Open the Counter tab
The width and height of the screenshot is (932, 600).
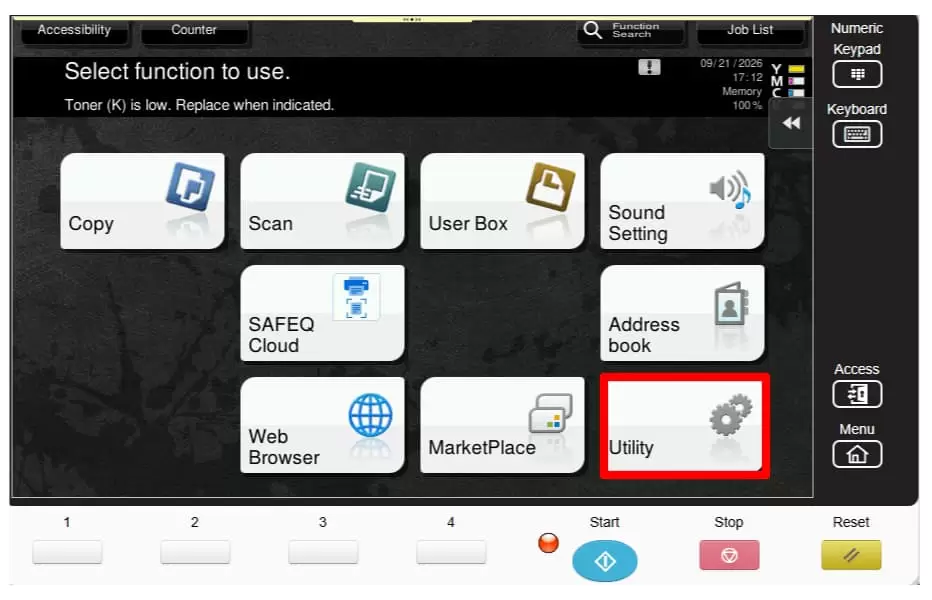pos(194,30)
